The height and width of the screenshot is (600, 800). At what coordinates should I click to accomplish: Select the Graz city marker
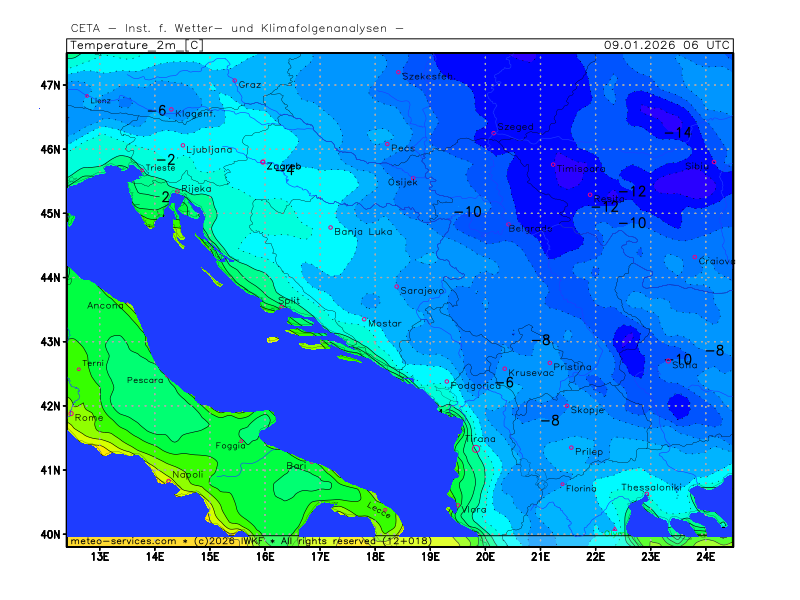235,81
